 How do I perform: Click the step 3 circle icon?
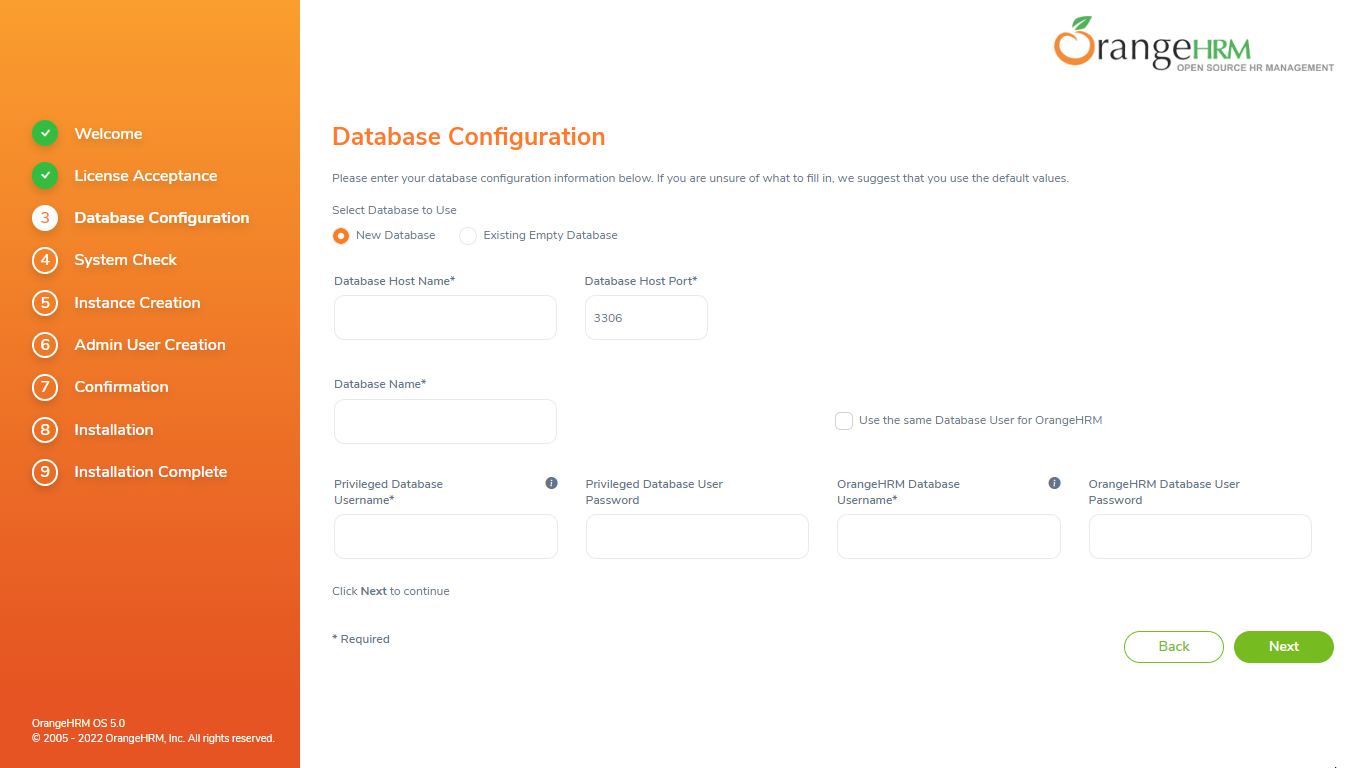[x=45, y=218]
